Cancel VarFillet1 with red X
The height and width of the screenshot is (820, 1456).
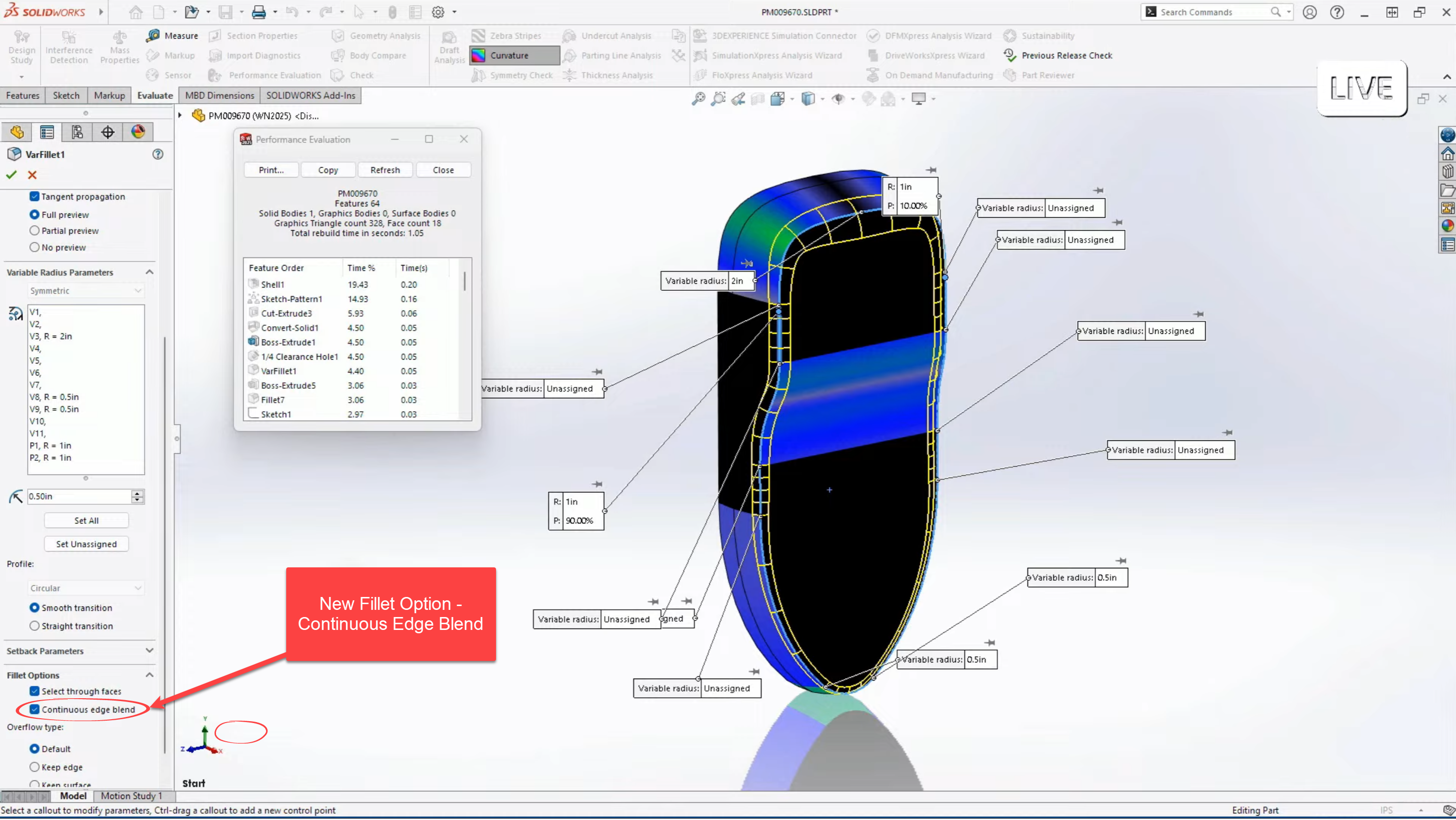(x=32, y=175)
